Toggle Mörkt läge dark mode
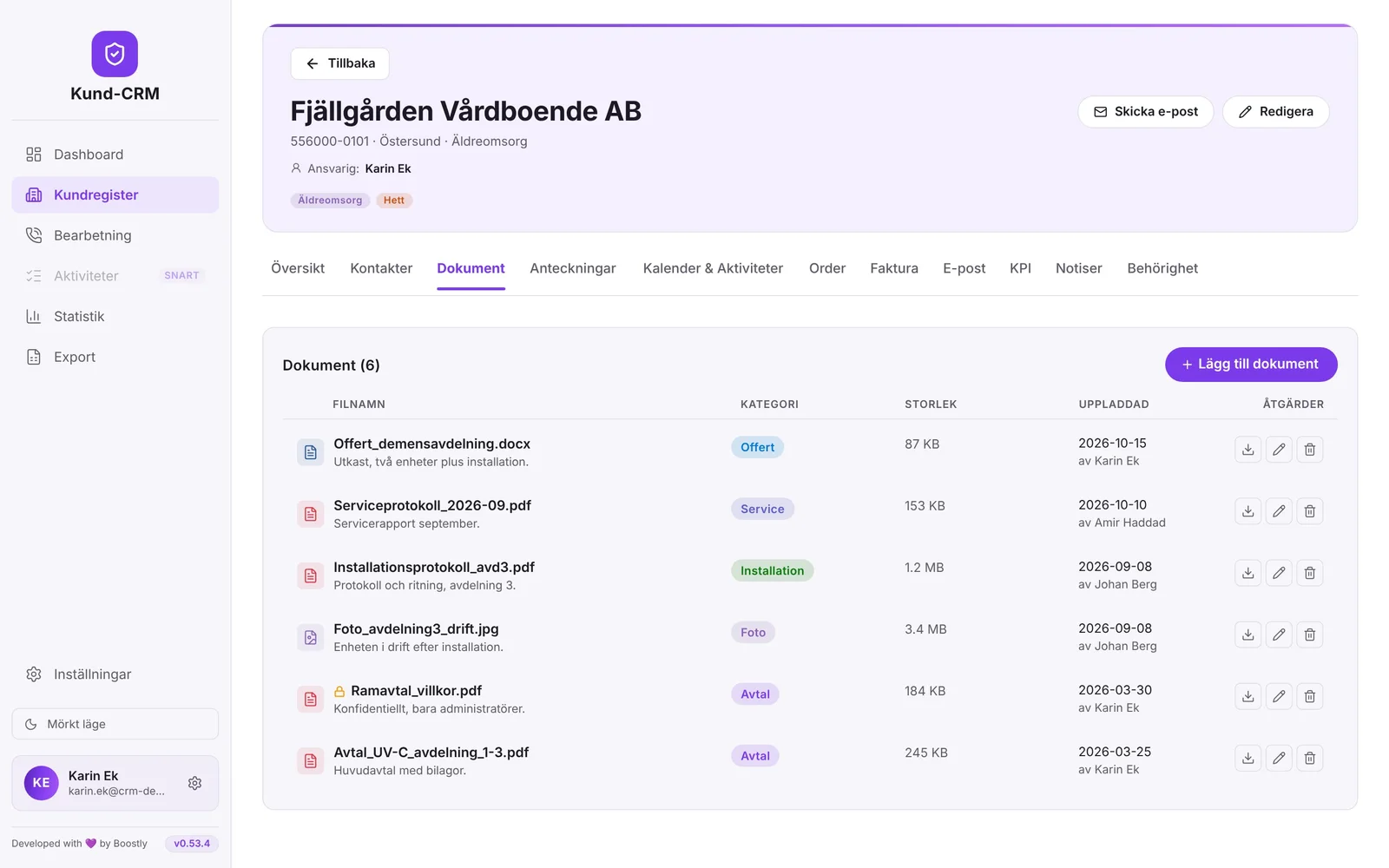Image resolution: width=1389 pixels, height=868 pixels. tap(115, 724)
